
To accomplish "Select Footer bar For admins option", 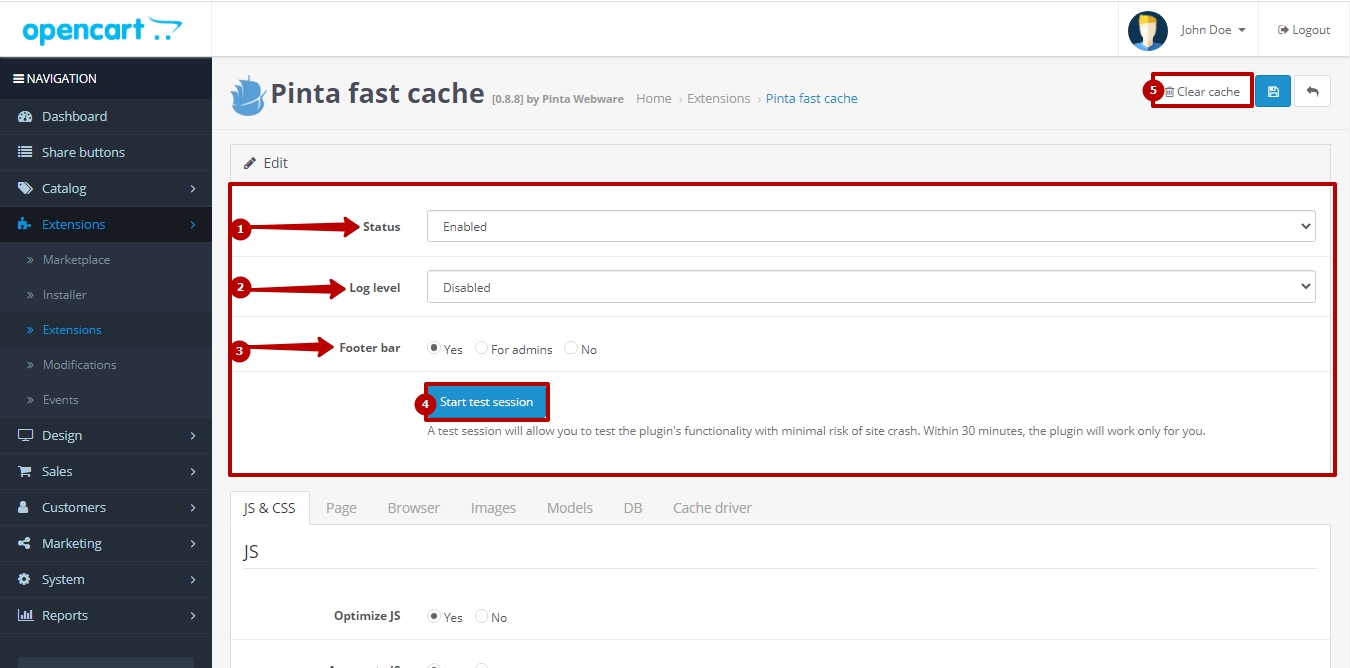I will coord(482,348).
